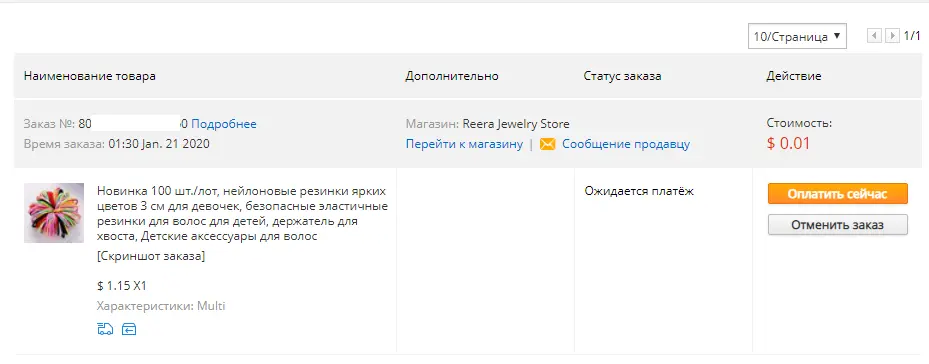This screenshot has height=364, width=929.
Task: Click the red $ 0.01 order cost
Action: point(788,143)
